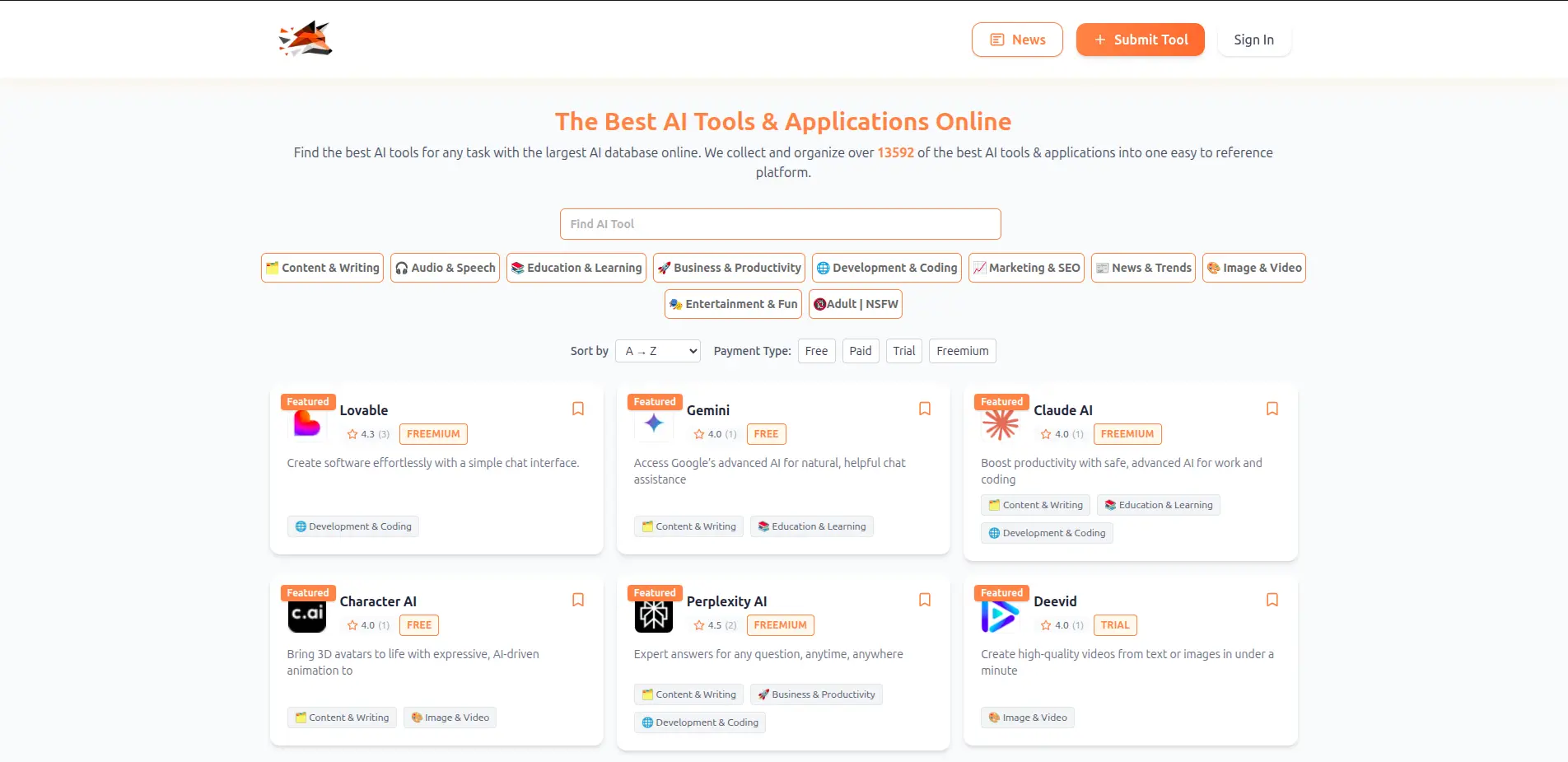Click the Submit Tool button

pos(1141,40)
